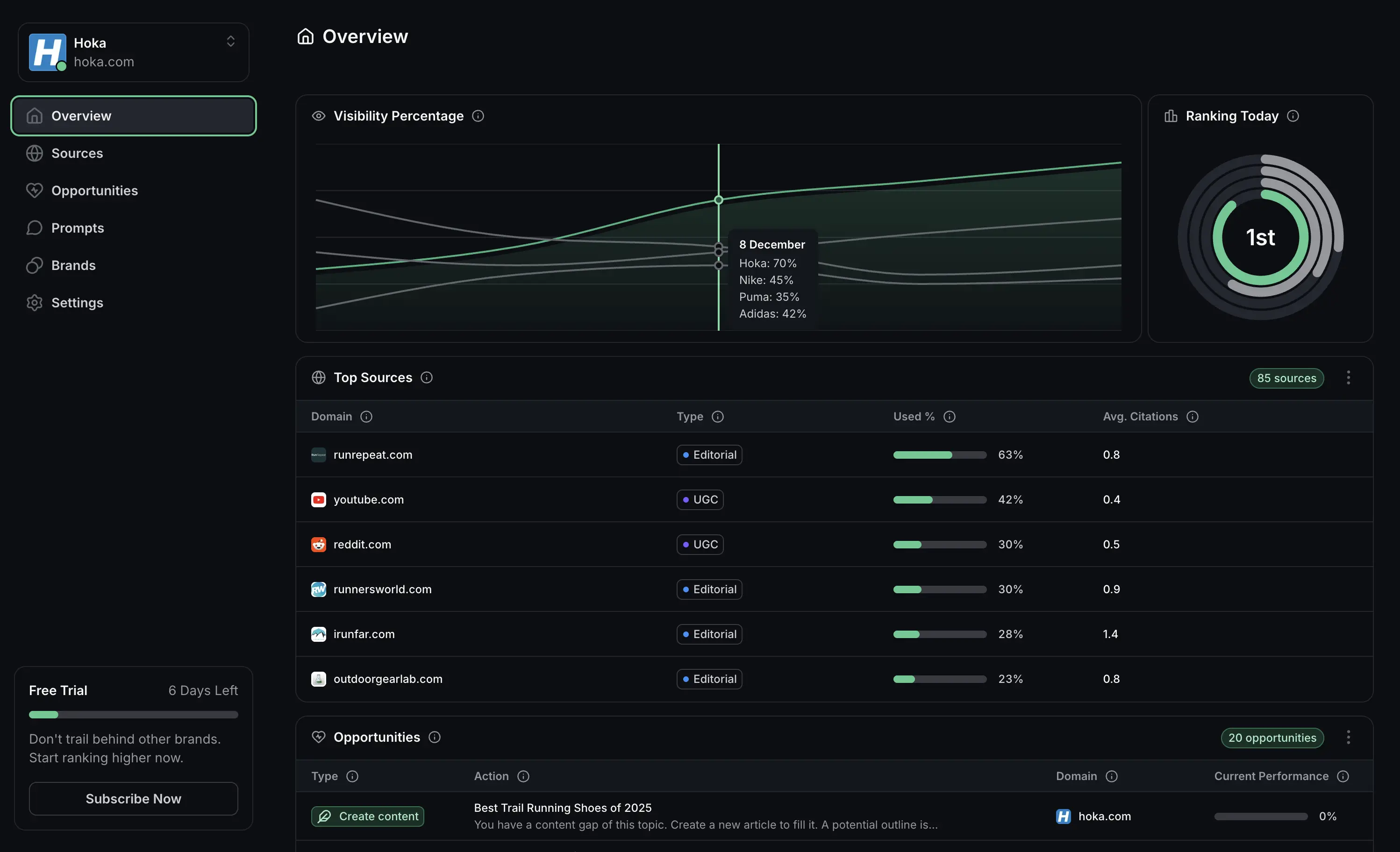Open the three-dot menu on Opportunities

point(1349,737)
